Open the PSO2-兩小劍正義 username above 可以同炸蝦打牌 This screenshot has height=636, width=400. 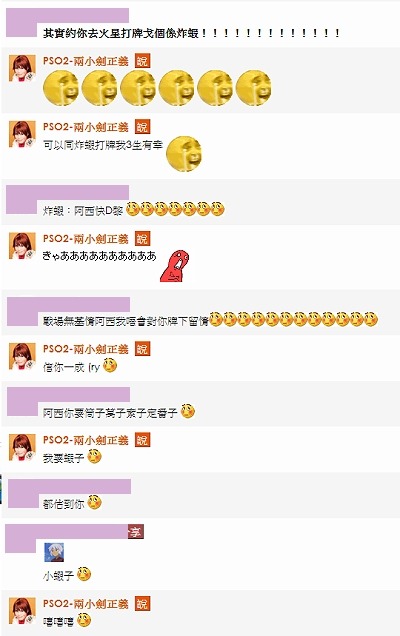pos(86,127)
